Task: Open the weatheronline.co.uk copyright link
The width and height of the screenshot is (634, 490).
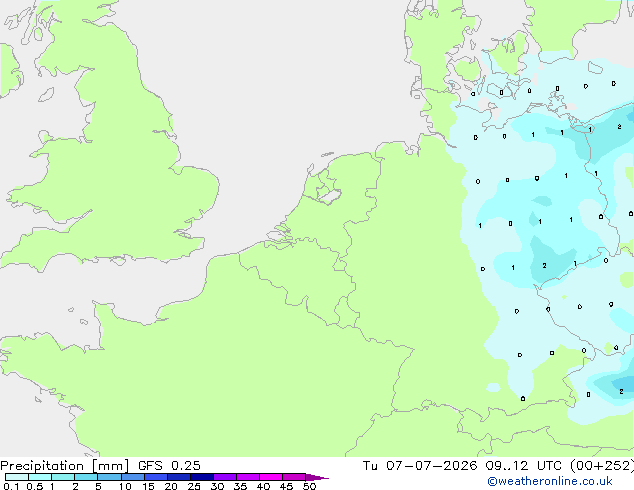Action: pyautogui.click(x=549, y=481)
